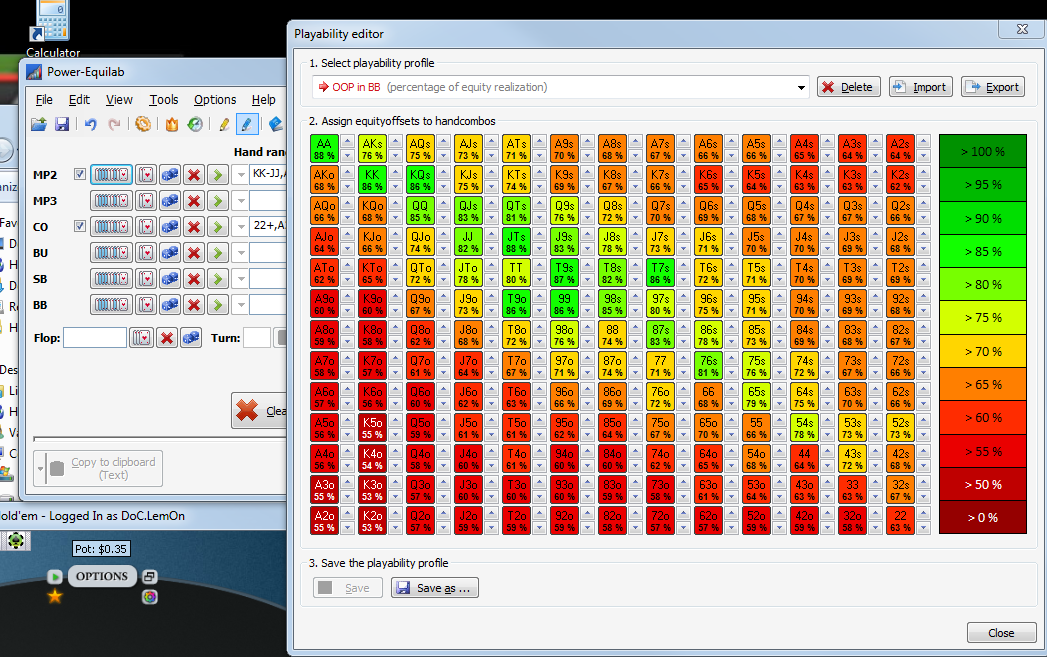Select the > 75 % legend color
Viewport: 1047px width, 657px height.
point(982,318)
